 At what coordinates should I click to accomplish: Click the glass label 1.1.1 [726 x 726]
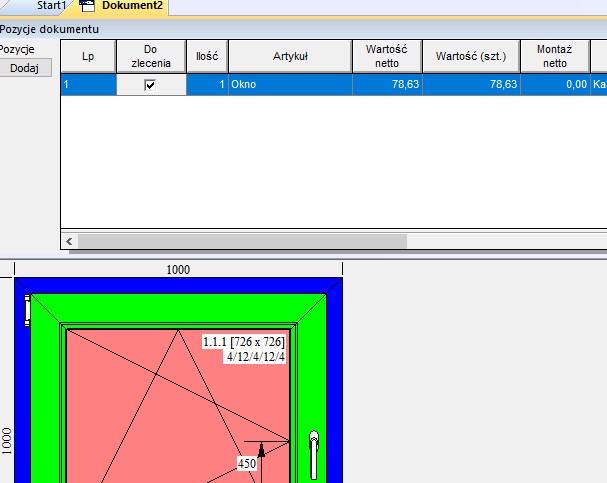[x=244, y=342]
